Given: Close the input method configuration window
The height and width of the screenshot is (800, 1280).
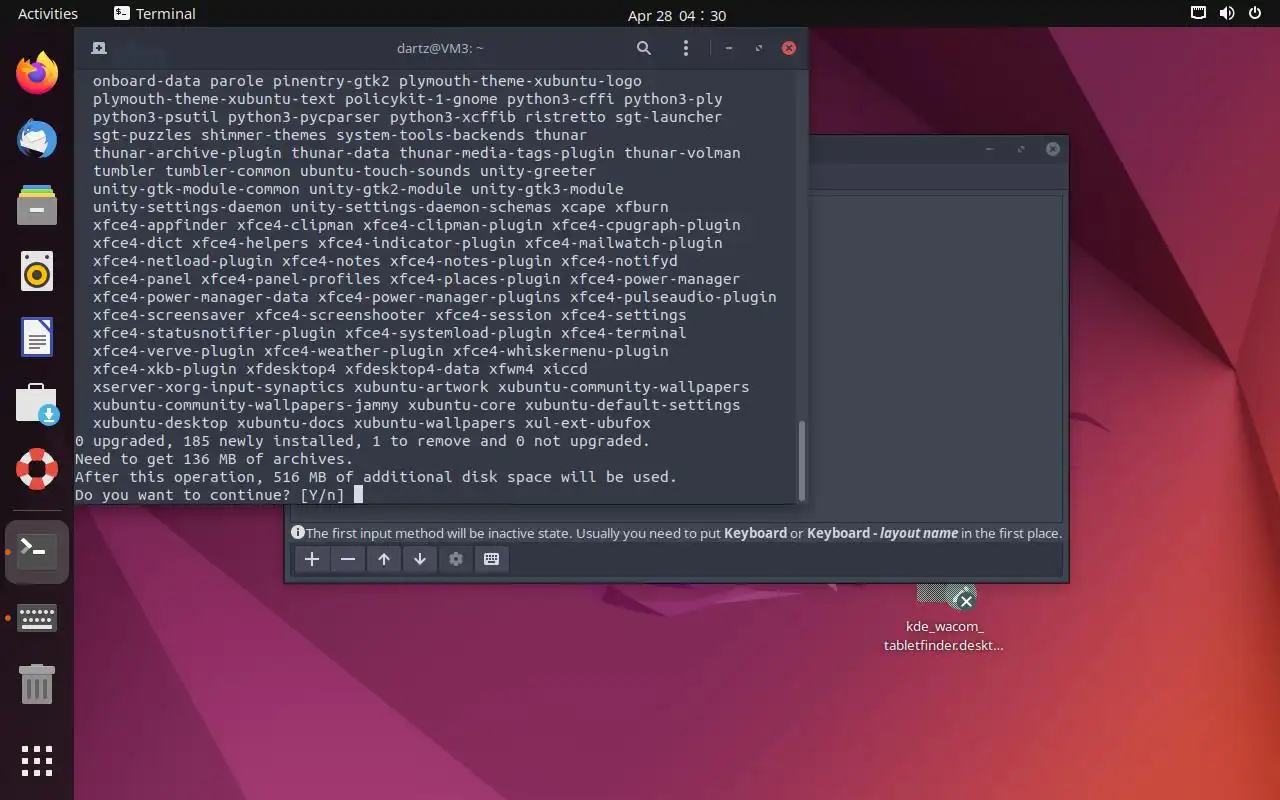Looking at the screenshot, I should tap(1053, 149).
